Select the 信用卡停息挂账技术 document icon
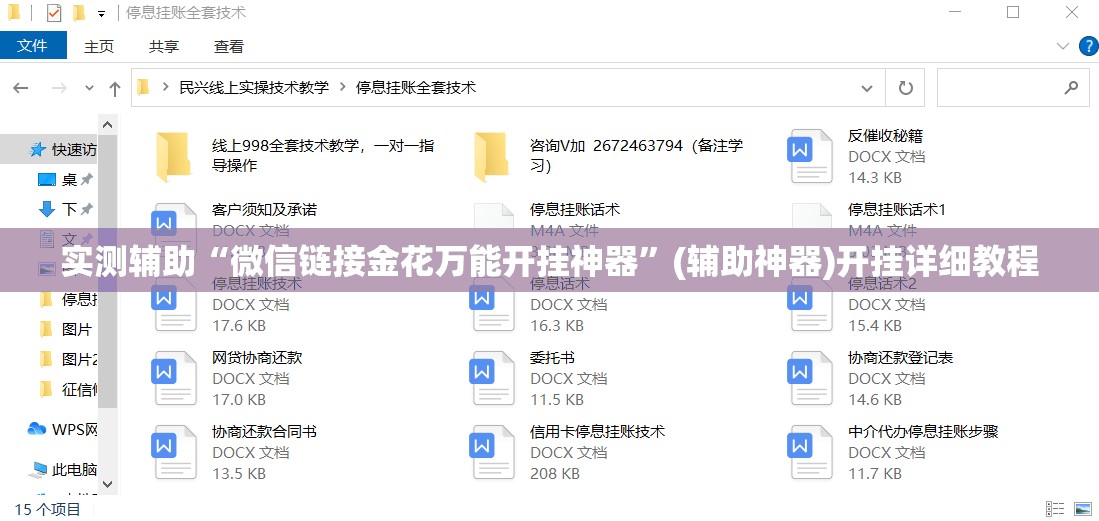The height and width of the screenshot is (521, 1099). 492,452
